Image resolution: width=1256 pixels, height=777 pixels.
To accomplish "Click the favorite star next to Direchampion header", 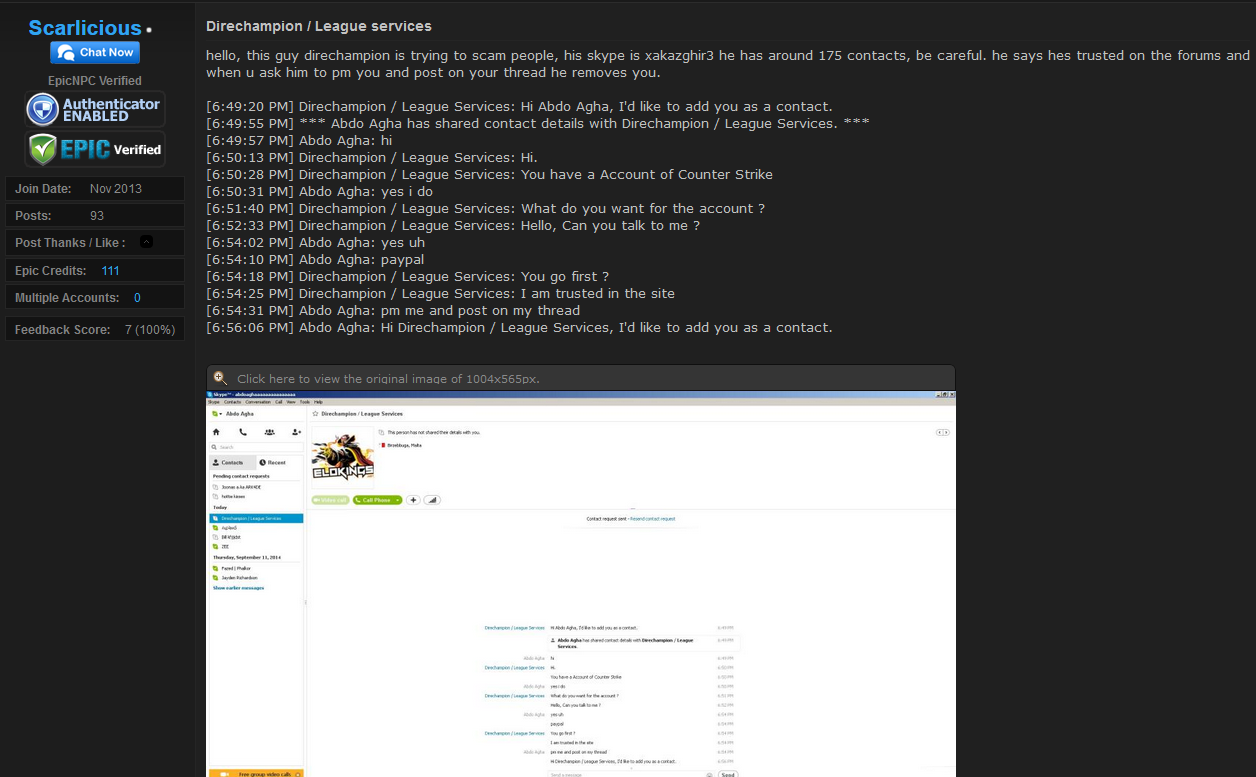I will pos(315,413).
